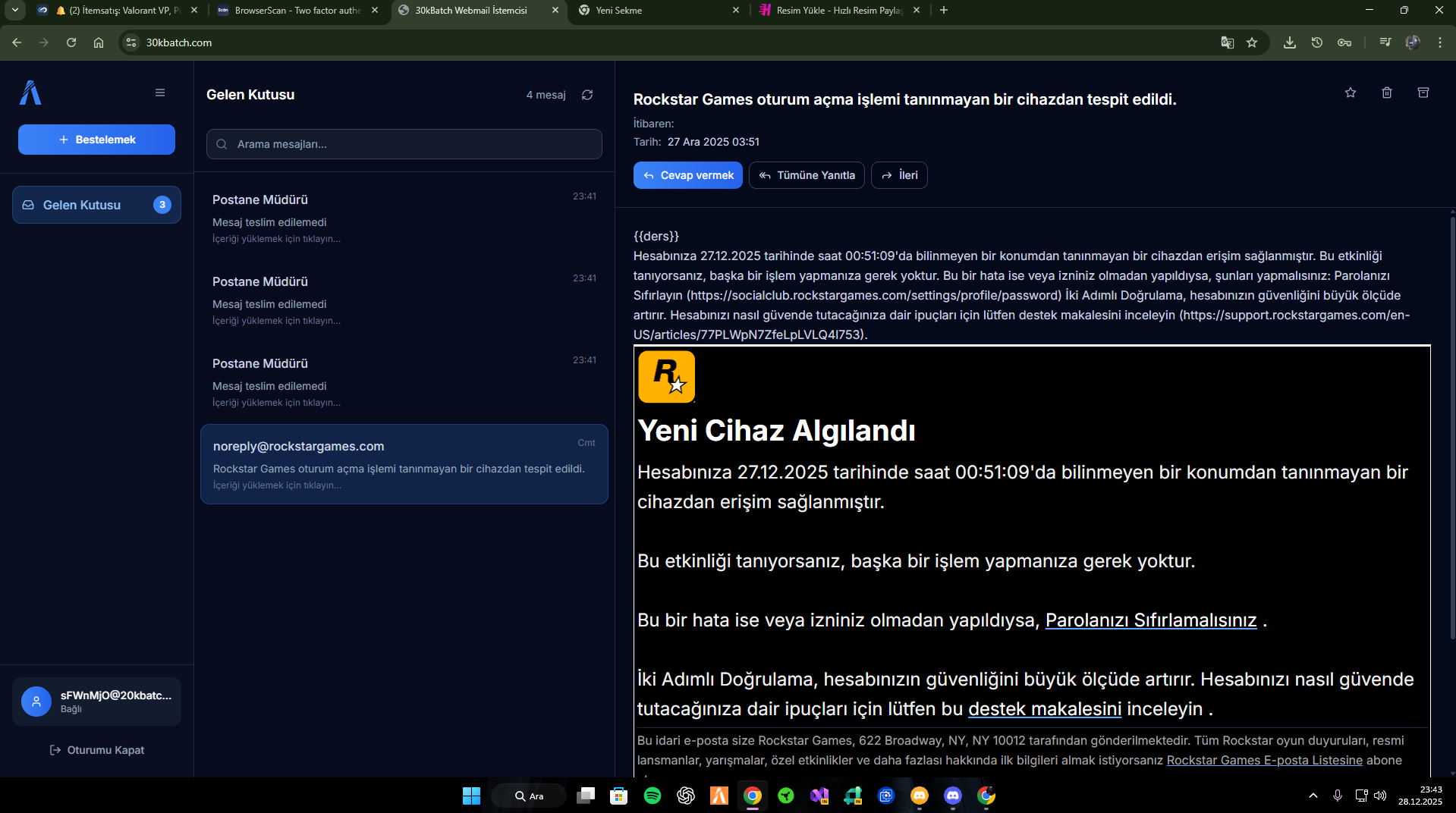Click the Tümüne Yanıtla button
Viewport: 1456px width, 813px height.
807,175
